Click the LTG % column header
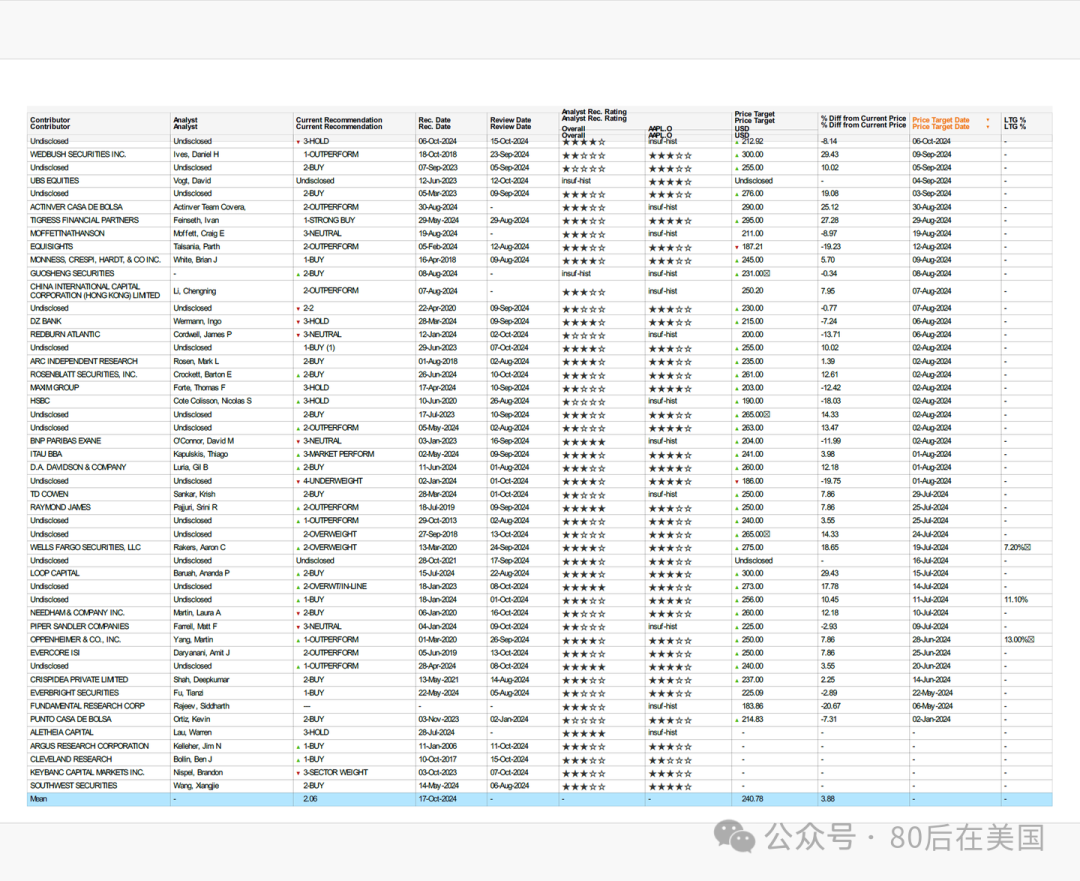Screen dimensions: 1080x881 pos(1015,123)
